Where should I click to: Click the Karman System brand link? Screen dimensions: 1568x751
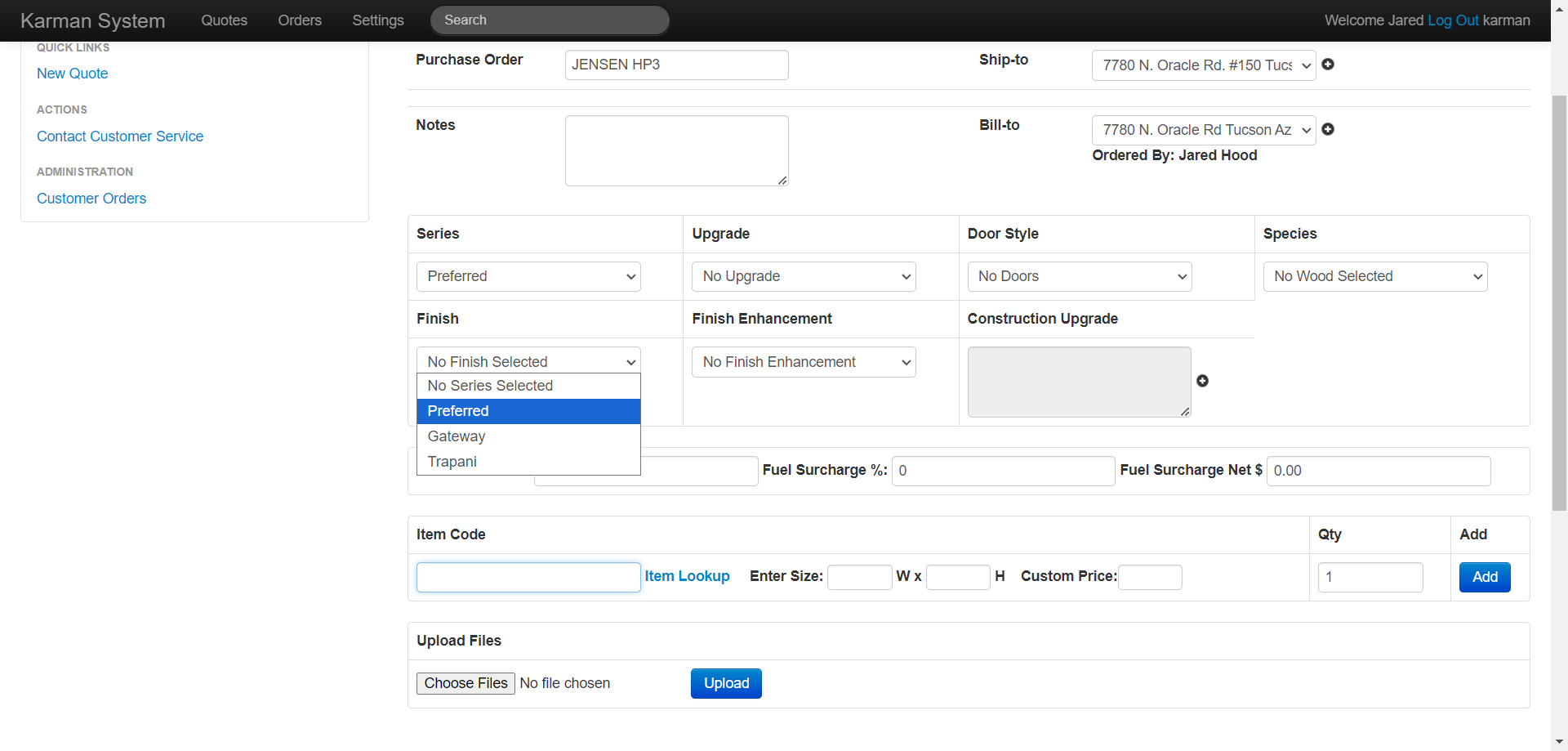point(92,20)
